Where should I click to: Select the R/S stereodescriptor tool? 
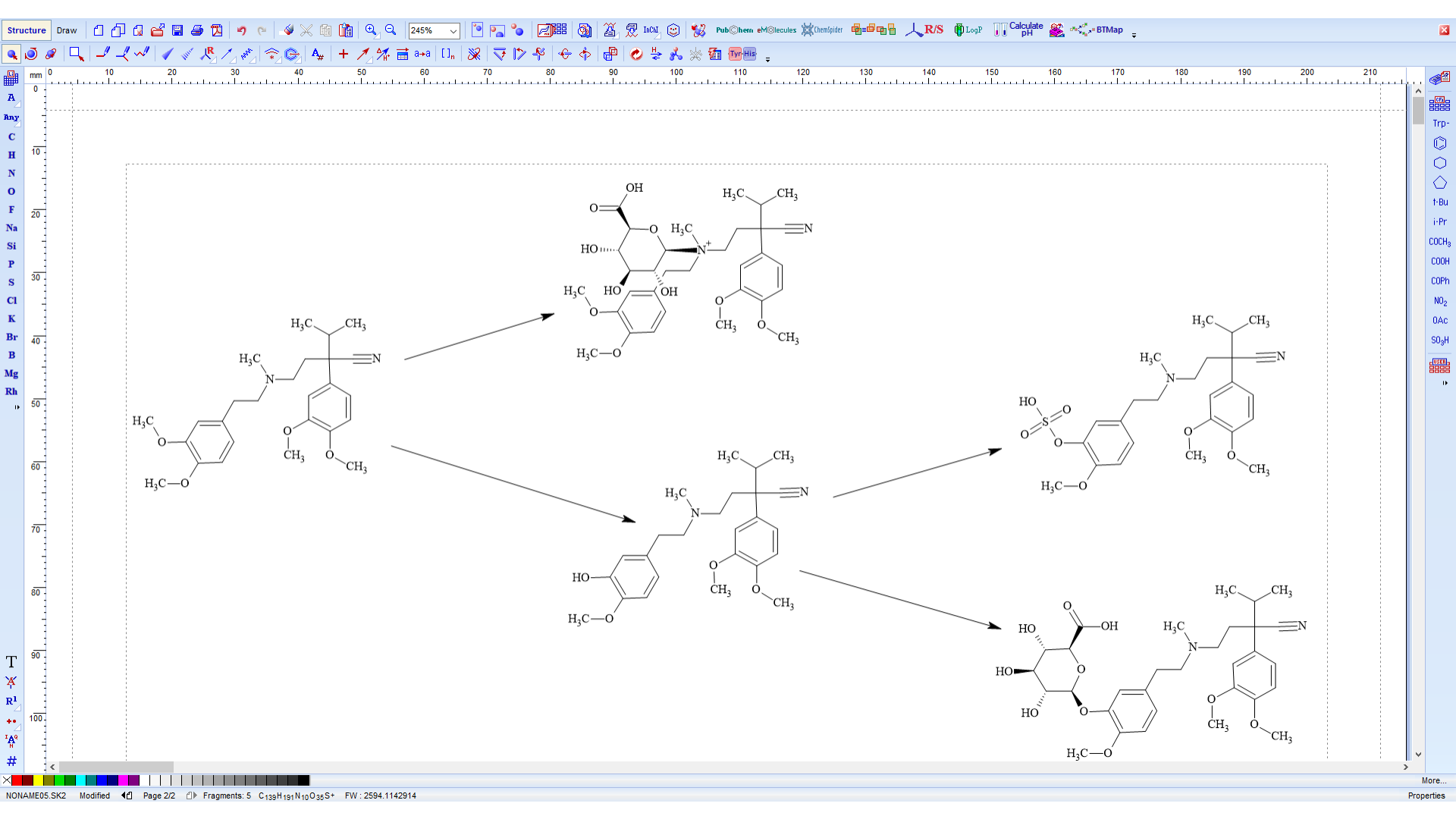pyautogui.click(x=931, y=30)
